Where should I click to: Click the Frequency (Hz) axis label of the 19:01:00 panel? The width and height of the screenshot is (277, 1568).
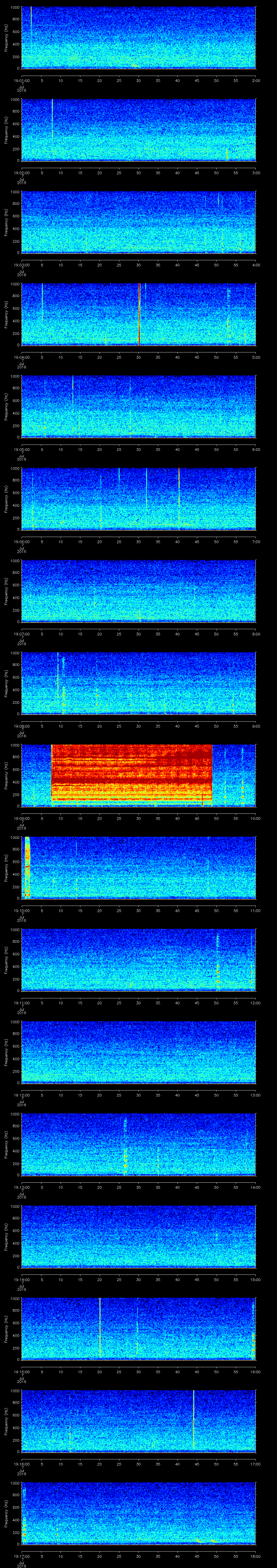click(6, 38)
